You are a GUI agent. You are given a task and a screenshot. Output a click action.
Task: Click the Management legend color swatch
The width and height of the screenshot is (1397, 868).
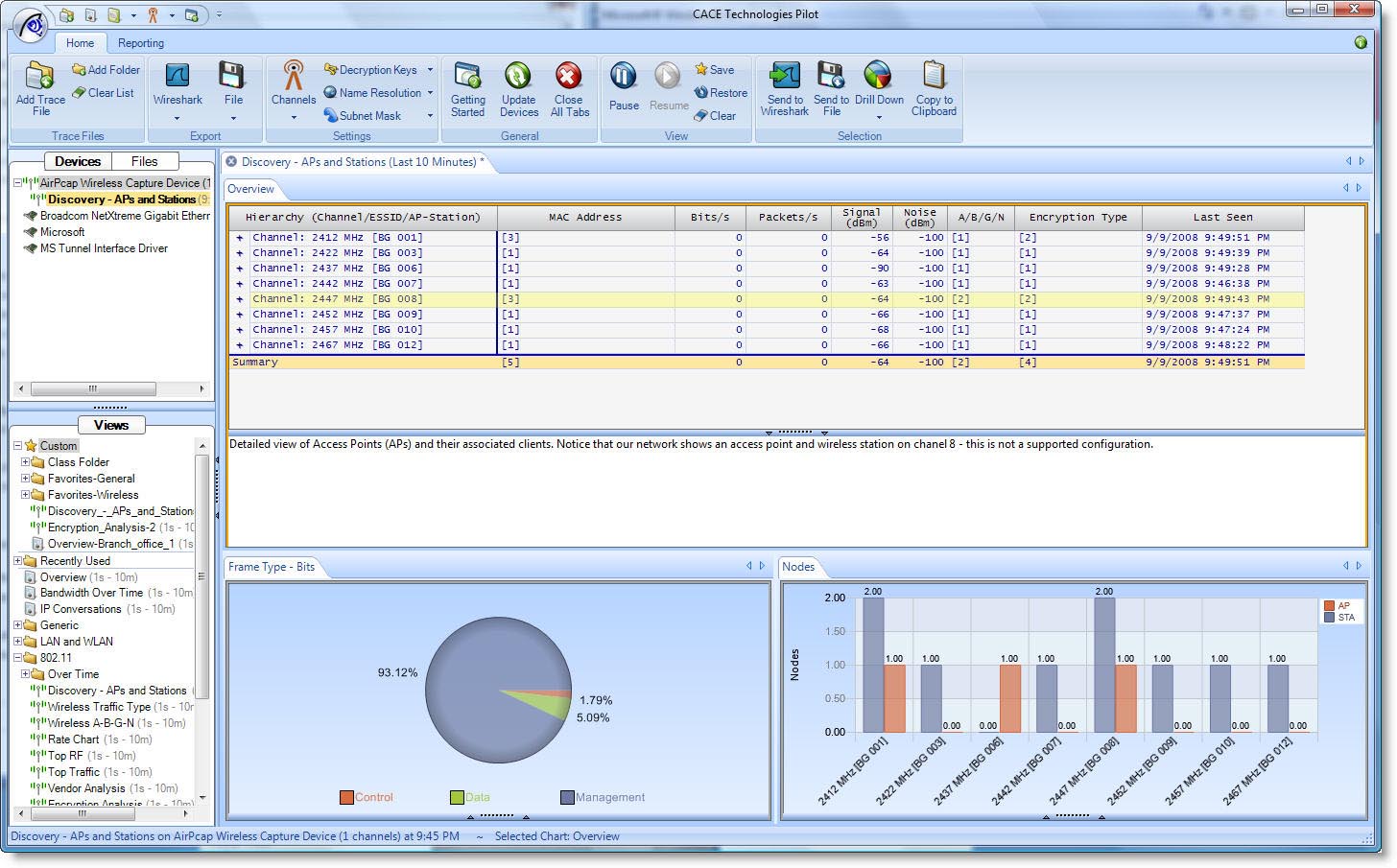click(567, 797)
